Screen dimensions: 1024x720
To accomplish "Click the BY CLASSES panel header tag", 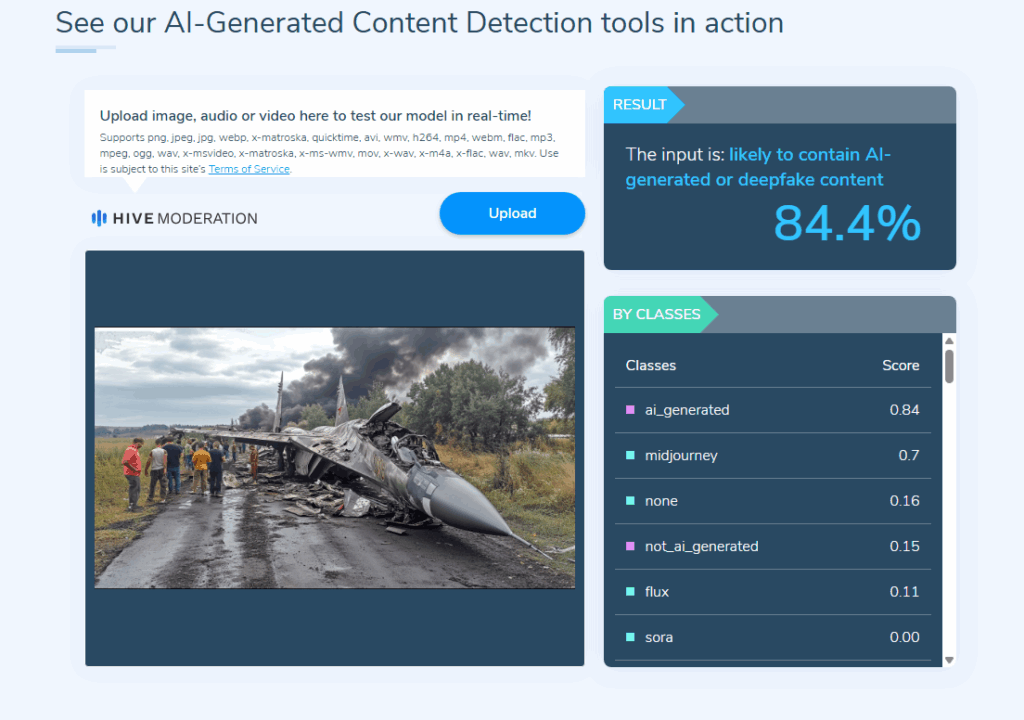I will coord(660,314).
